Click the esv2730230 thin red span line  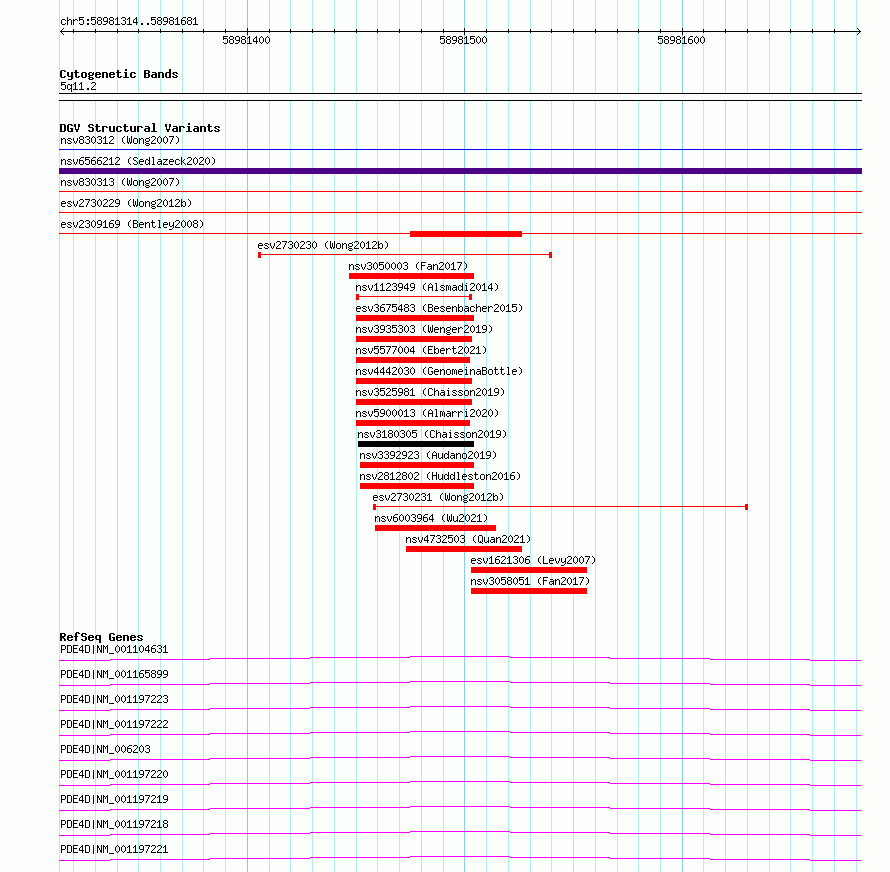pos(405,255)
